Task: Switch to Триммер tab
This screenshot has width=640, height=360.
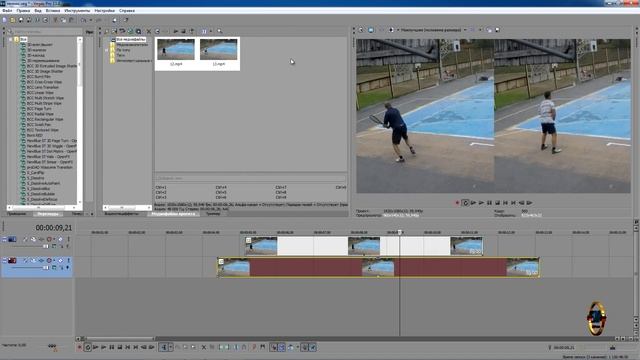Action: (213, 214)
